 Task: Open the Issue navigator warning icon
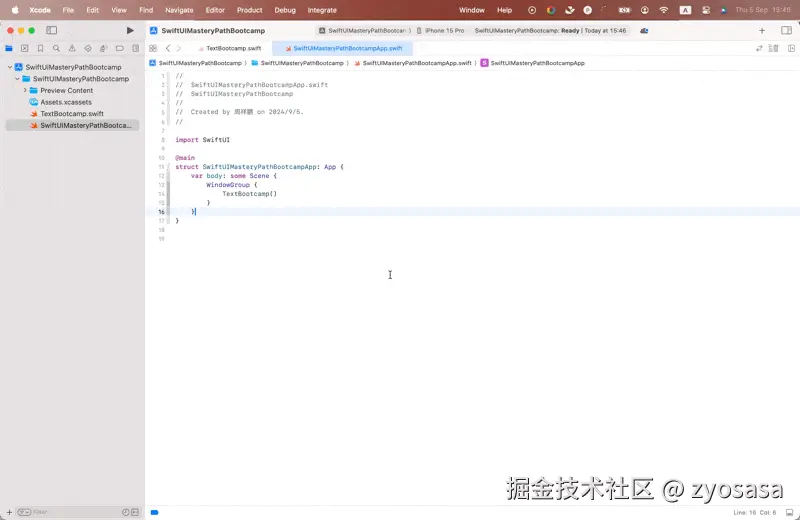72,48
